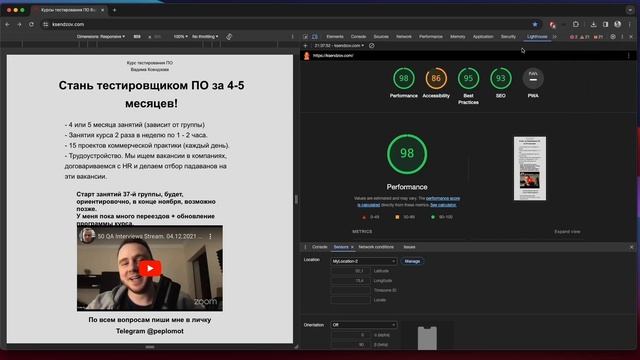The width and height of the screenshot is (640, 360).
Task: Close the bottom DevTools drawer
Action: pos(631,247)
